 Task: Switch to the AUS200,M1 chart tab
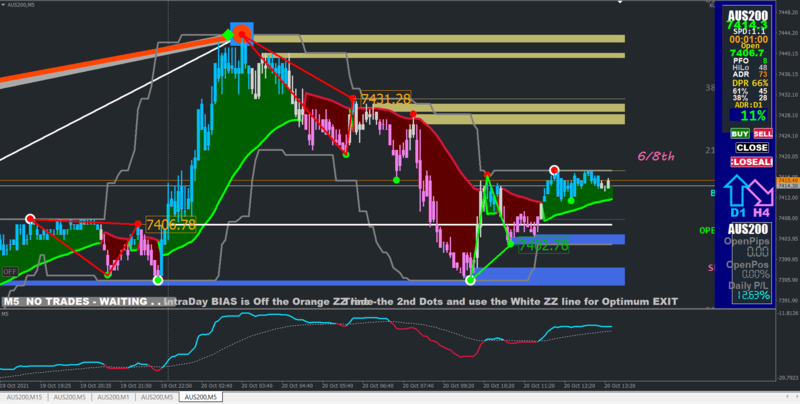[x=113, y=397]
